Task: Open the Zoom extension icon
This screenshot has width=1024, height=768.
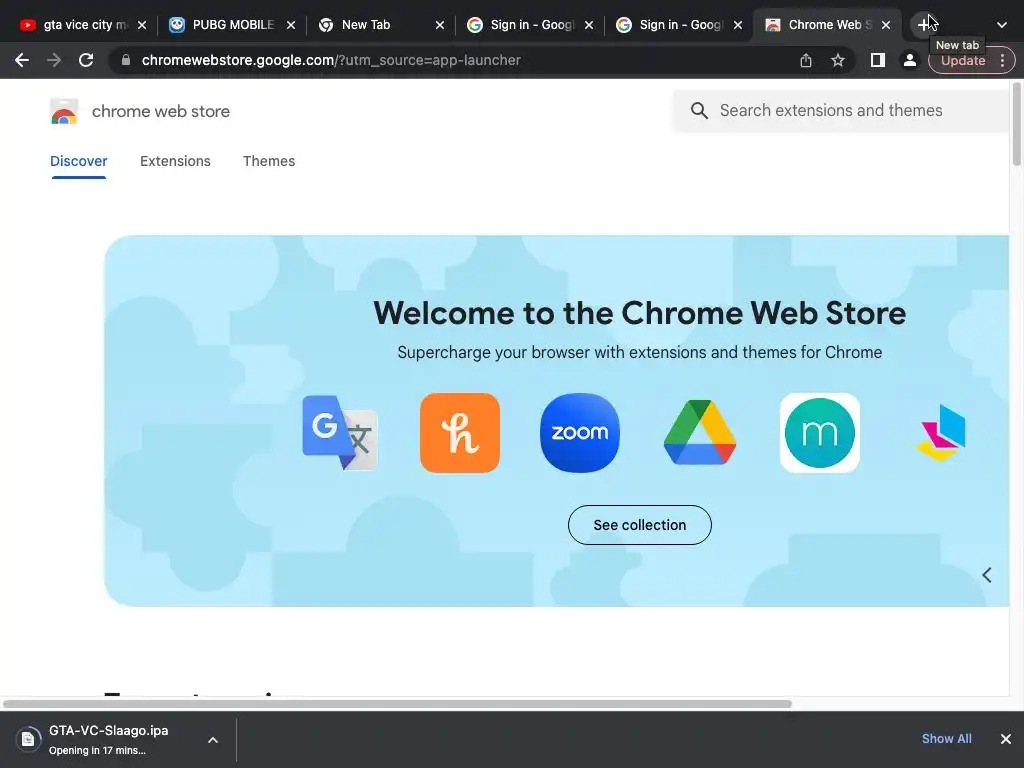Action: (580, 432)
